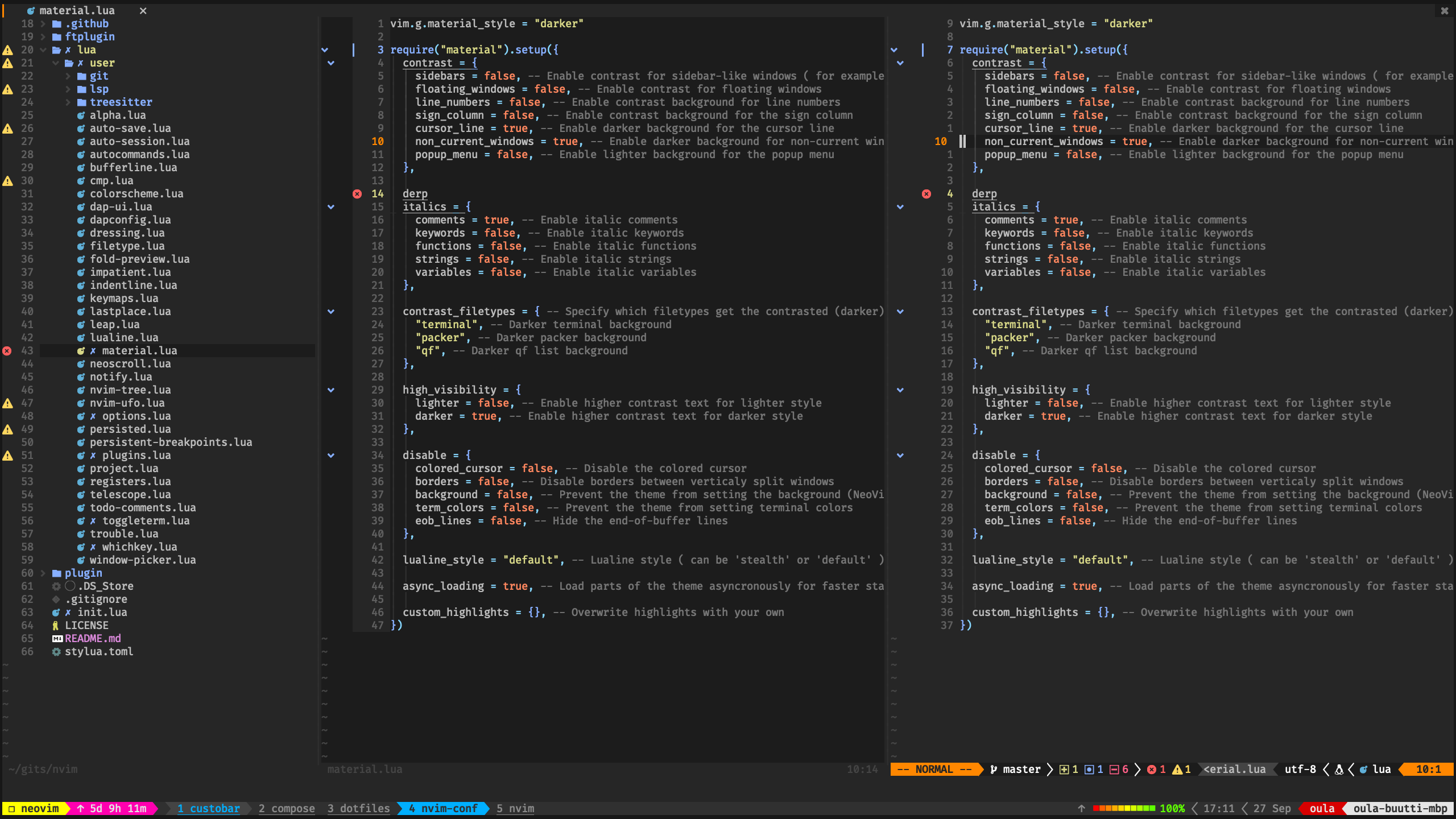Click the git added count icon
Screen dimensions: 1456x819
1064,770
